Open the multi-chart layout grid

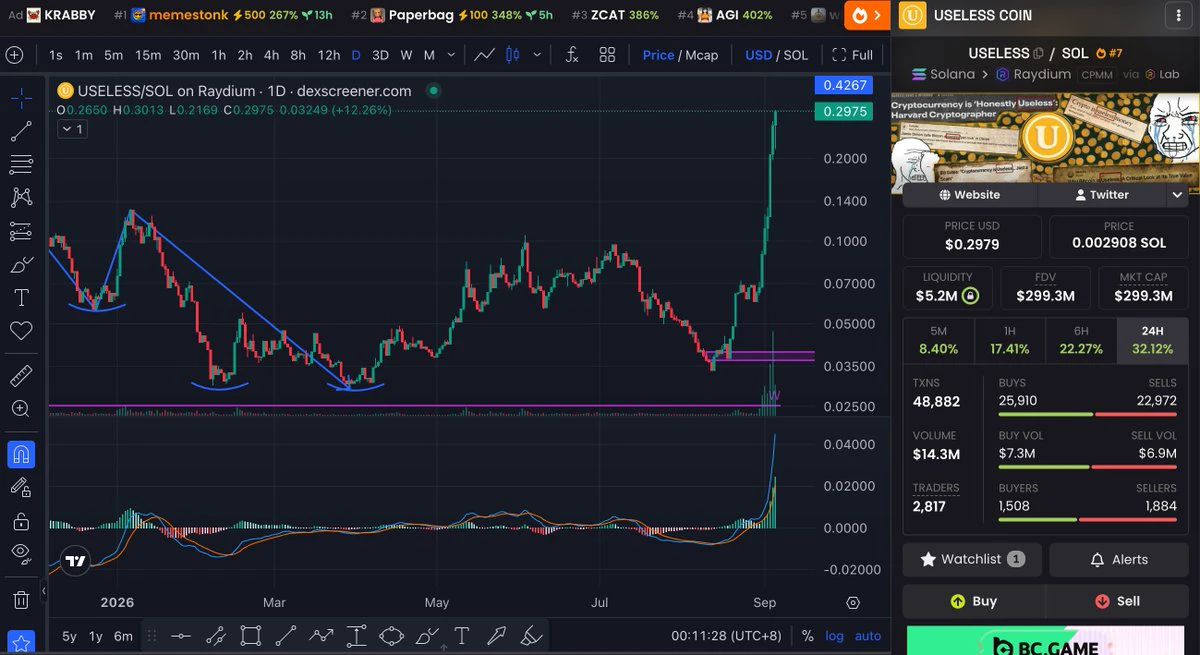click(607, 55)
